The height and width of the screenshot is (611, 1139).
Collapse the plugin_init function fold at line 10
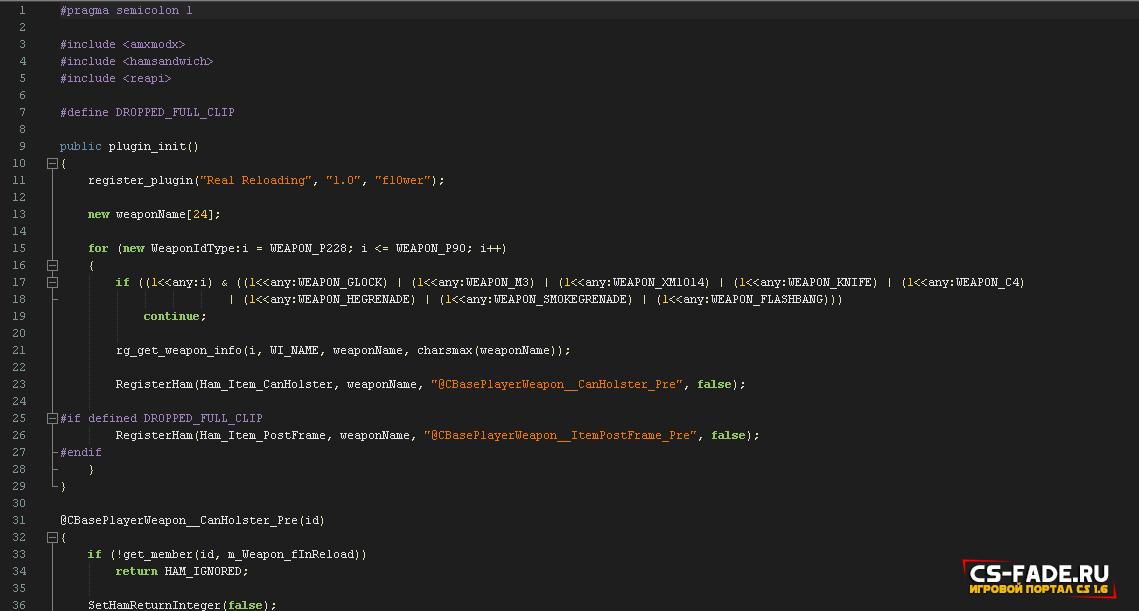[52, 163]
